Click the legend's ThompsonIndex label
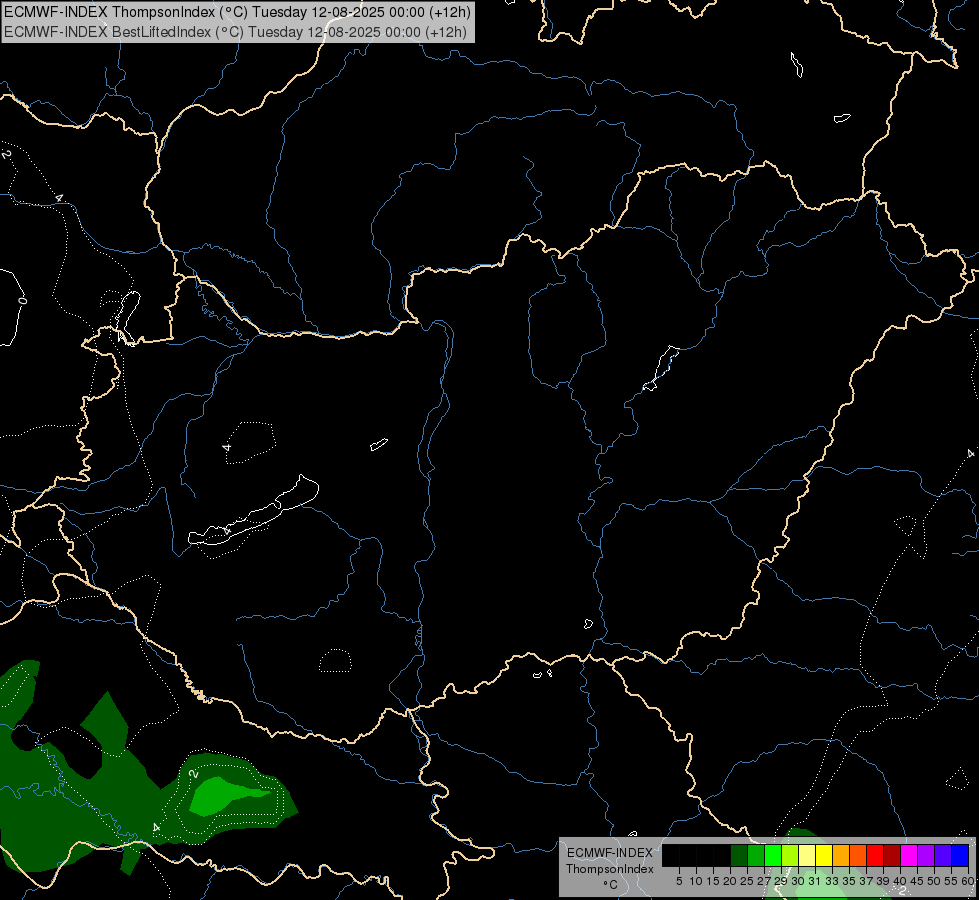Screen dimensions: 979x900 [x=610, y=869]
